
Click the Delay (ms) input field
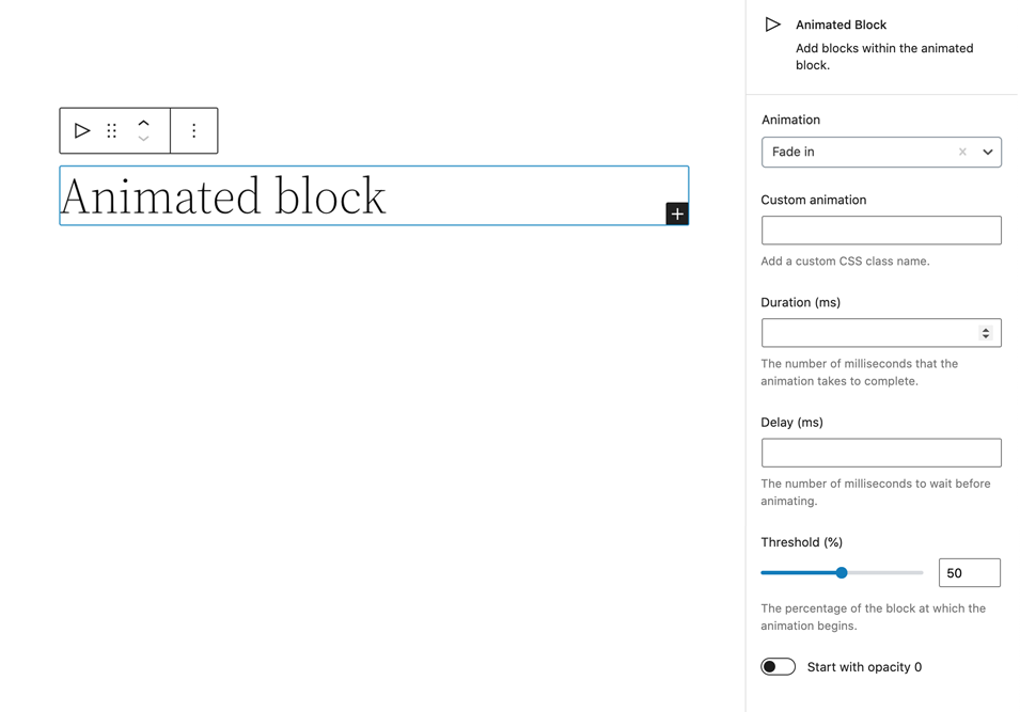coord(880,452)
